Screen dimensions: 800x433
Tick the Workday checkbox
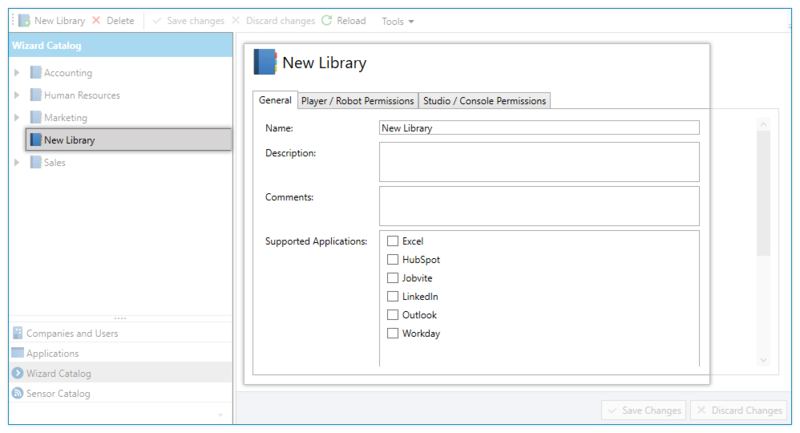tap(393, 333)
